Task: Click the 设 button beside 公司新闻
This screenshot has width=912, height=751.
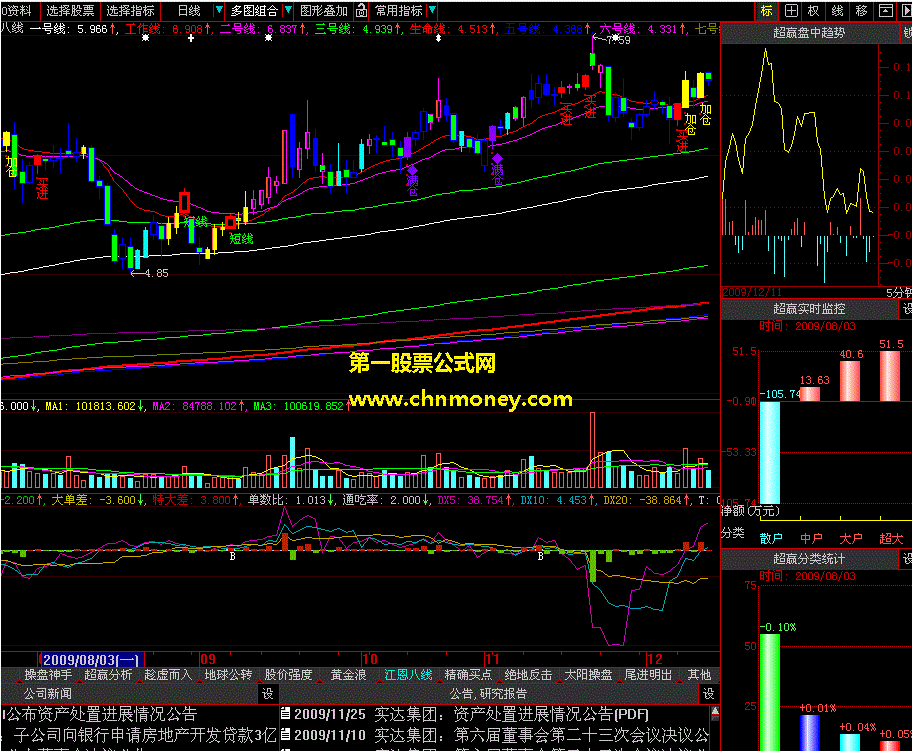Action: click(268, 693)
